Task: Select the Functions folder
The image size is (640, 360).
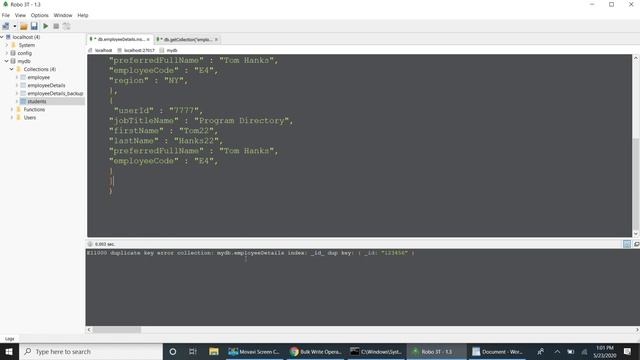Action: tap(34, 109)
